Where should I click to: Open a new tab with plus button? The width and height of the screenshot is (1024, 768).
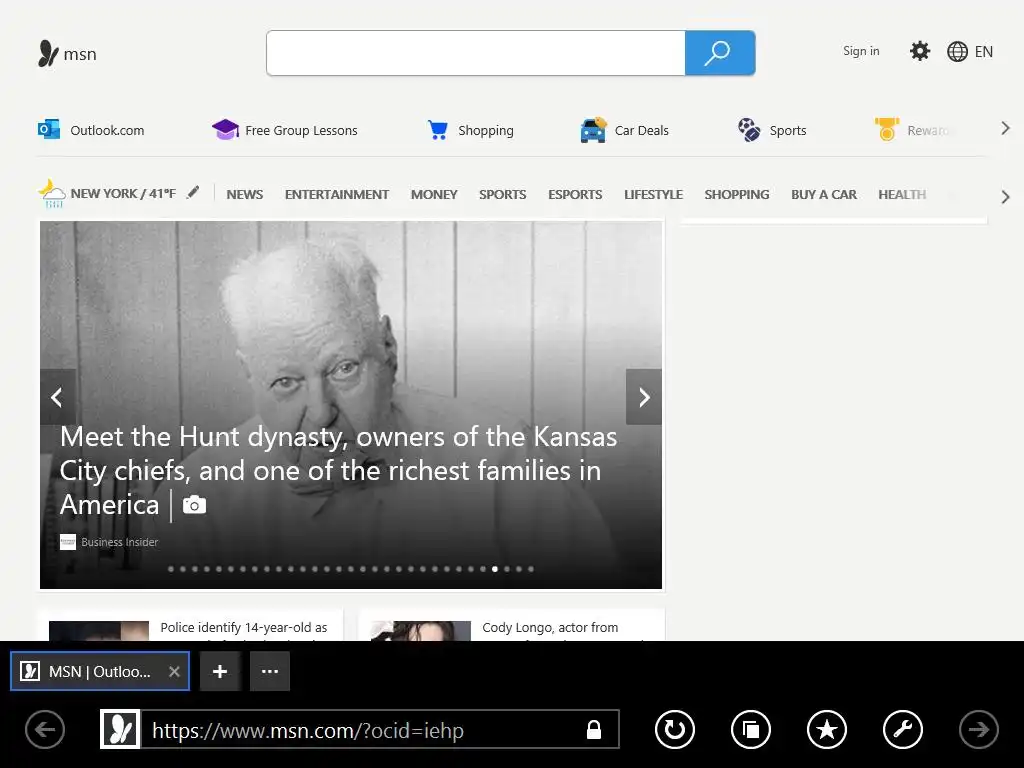pyautogui.click(x=220, y=671)
